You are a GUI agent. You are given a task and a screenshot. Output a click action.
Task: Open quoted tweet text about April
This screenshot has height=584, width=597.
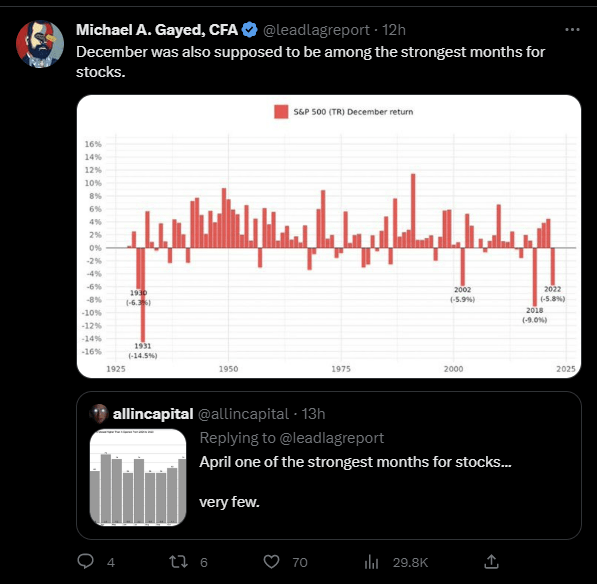click(x=355, y=482)
